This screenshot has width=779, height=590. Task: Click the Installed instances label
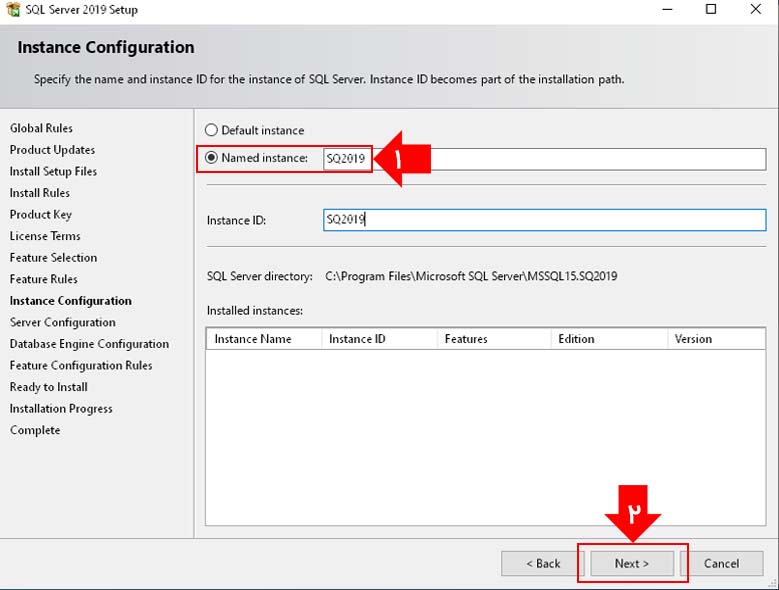click(x=255, y=311)
